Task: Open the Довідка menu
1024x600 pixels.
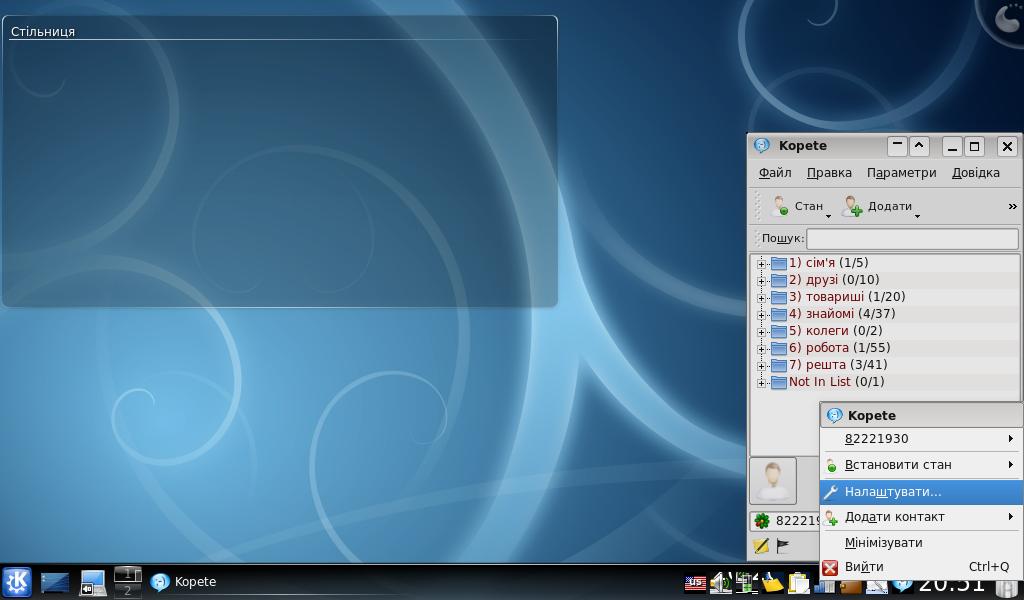Action: [976, 172]
